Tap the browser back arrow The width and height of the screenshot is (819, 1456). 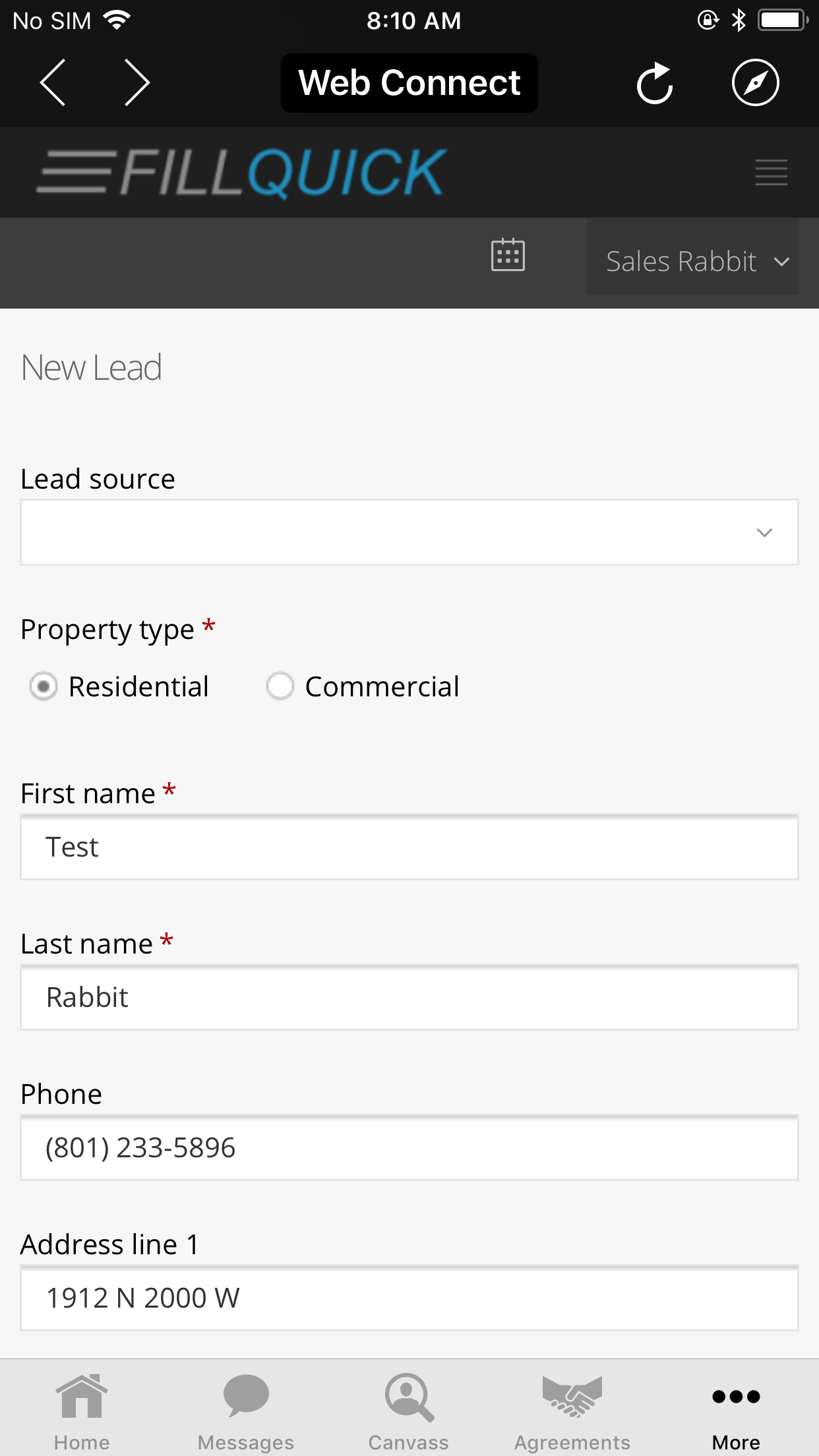[53, 83]
